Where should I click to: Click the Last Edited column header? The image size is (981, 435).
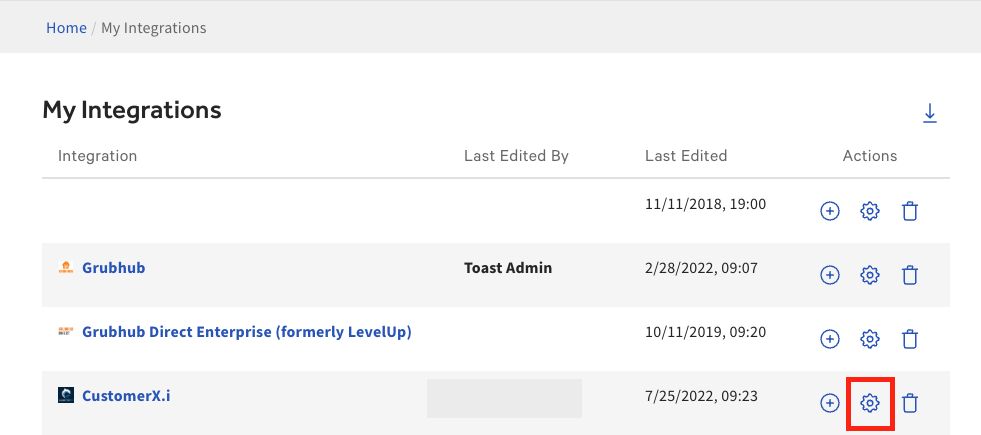pyautogui.click(x=686, y=156)
